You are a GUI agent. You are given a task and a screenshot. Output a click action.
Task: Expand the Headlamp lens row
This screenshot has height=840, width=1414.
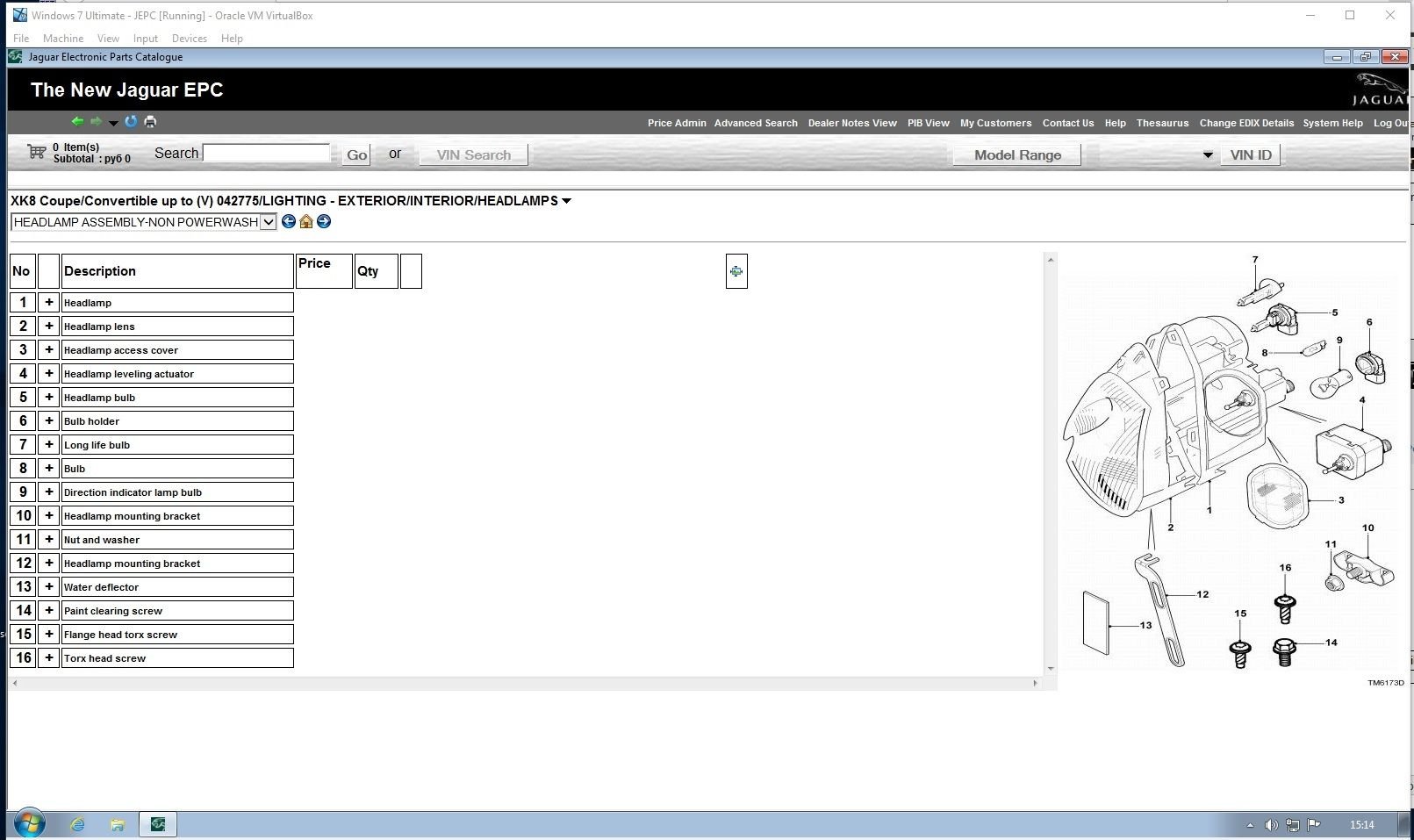49,326
